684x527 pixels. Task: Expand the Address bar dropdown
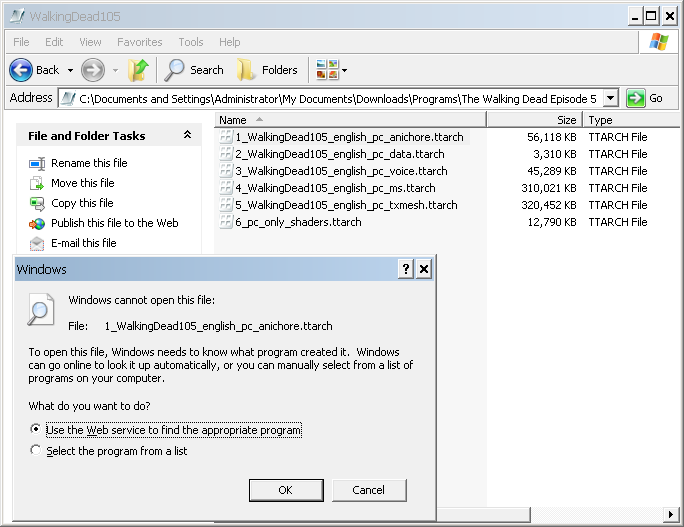click(611, 98)
